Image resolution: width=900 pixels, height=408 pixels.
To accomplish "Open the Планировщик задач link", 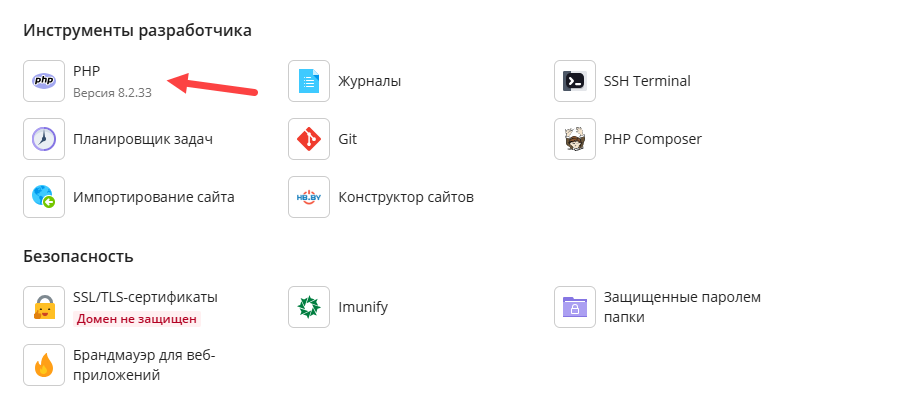I will point(143,139).
